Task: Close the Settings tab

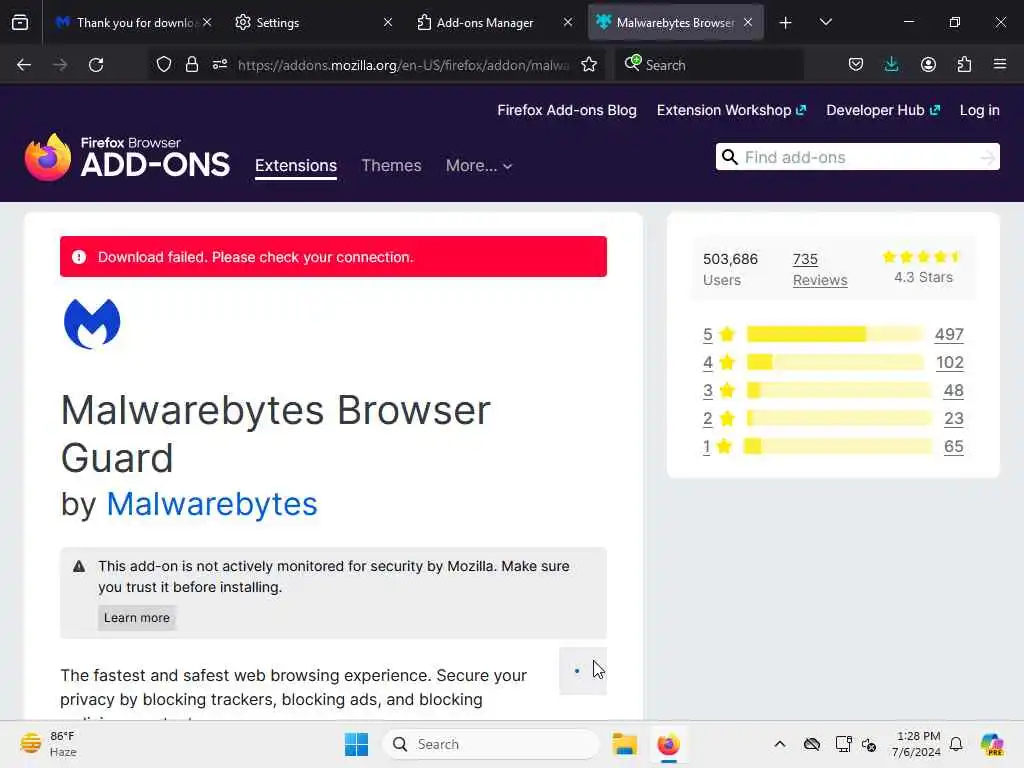Action: (388, 22)
